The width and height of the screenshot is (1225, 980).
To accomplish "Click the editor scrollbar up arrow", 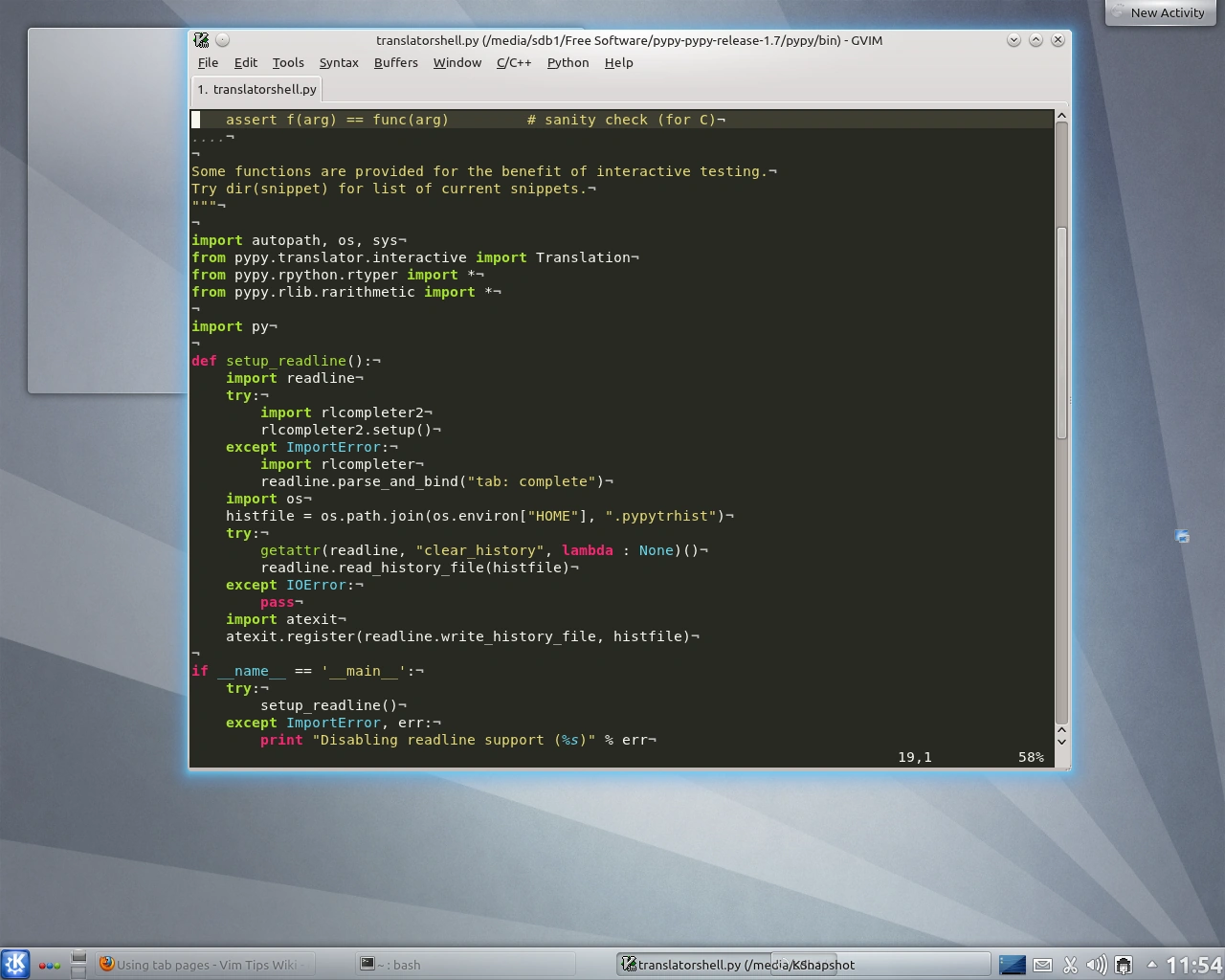I will (1060, 116).
